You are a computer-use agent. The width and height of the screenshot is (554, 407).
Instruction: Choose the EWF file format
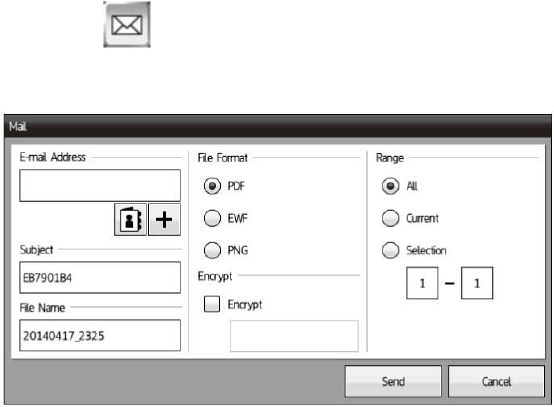212,218
